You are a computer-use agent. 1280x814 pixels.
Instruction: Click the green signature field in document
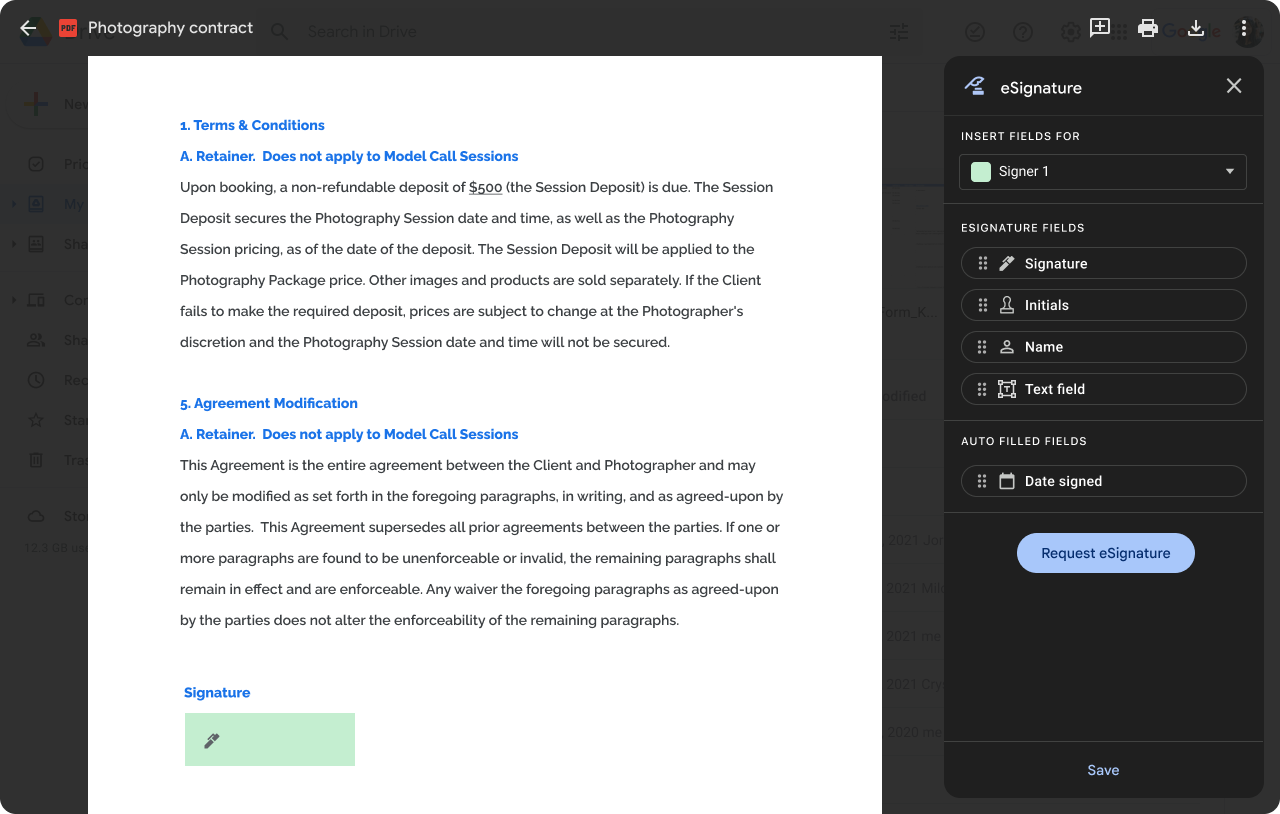point(270,740)
